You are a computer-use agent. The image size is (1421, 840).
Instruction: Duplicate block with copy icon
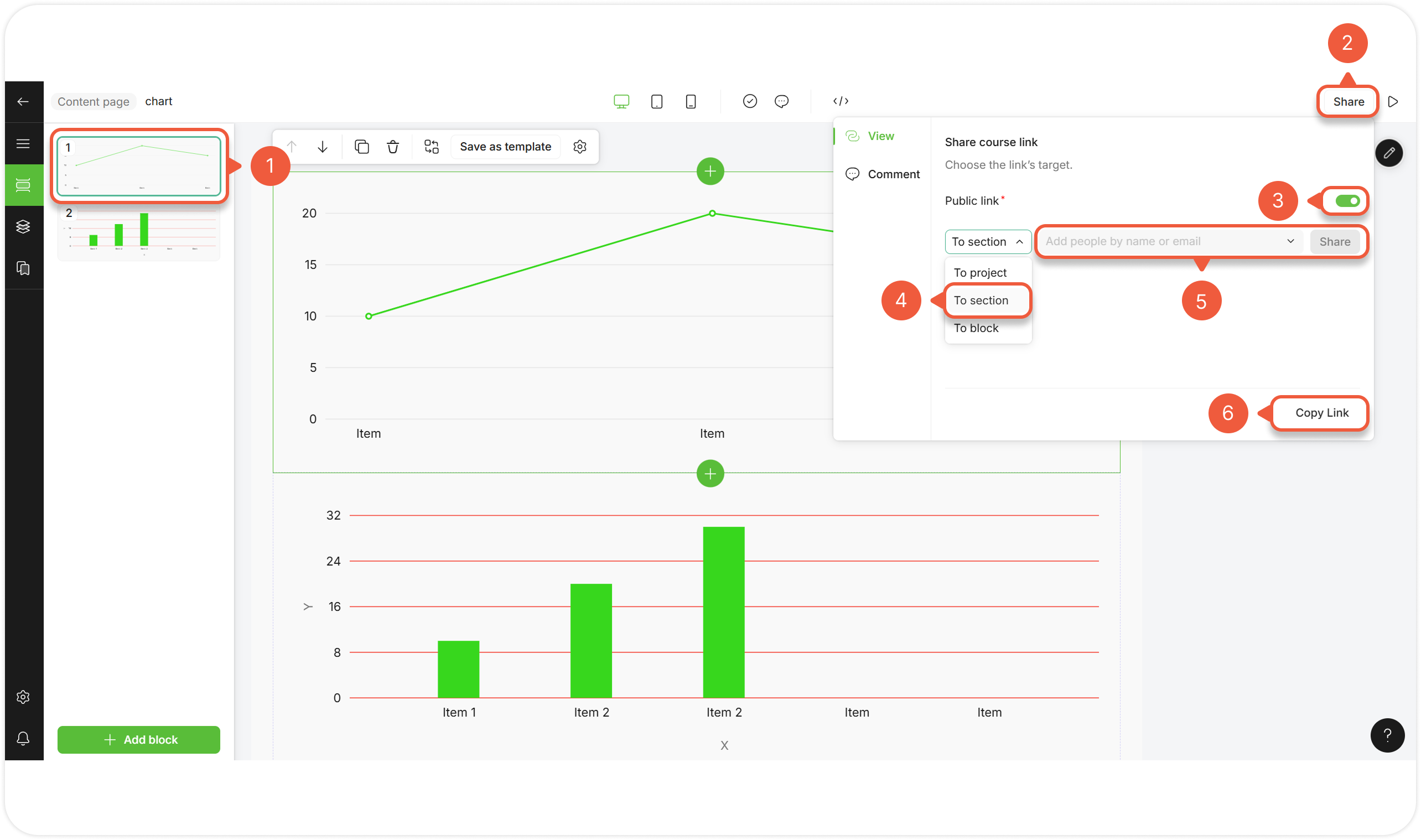click(362, 147)
